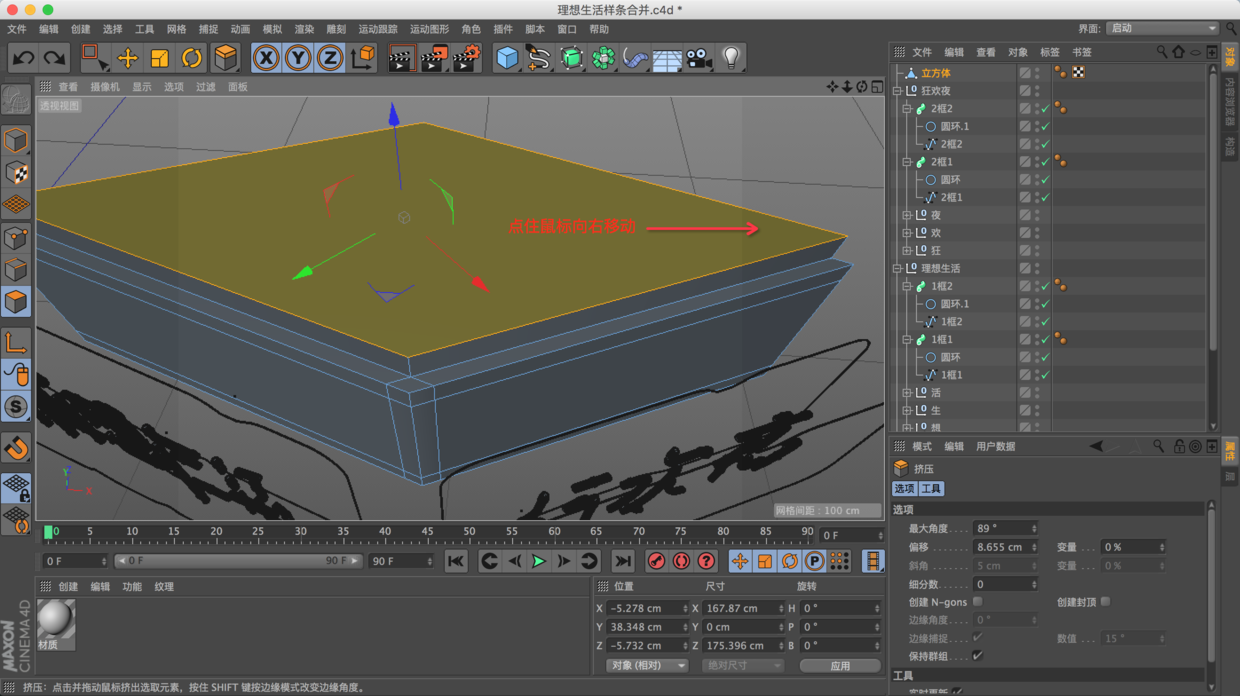Open the 运动图形 menu
1240x696 pixels.
(429, 29)
